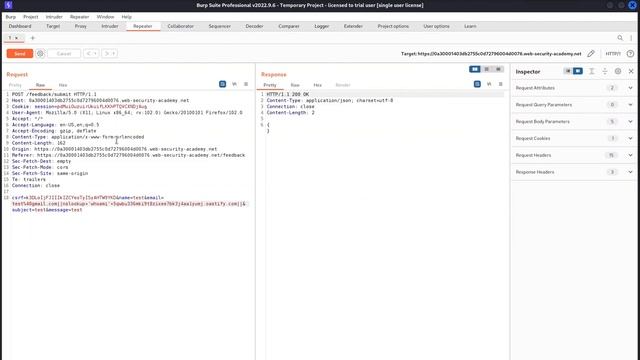Viewport: 640px width, 360px height.
Task: Open the Repeater help icon
Action: [x=630, y=53]
